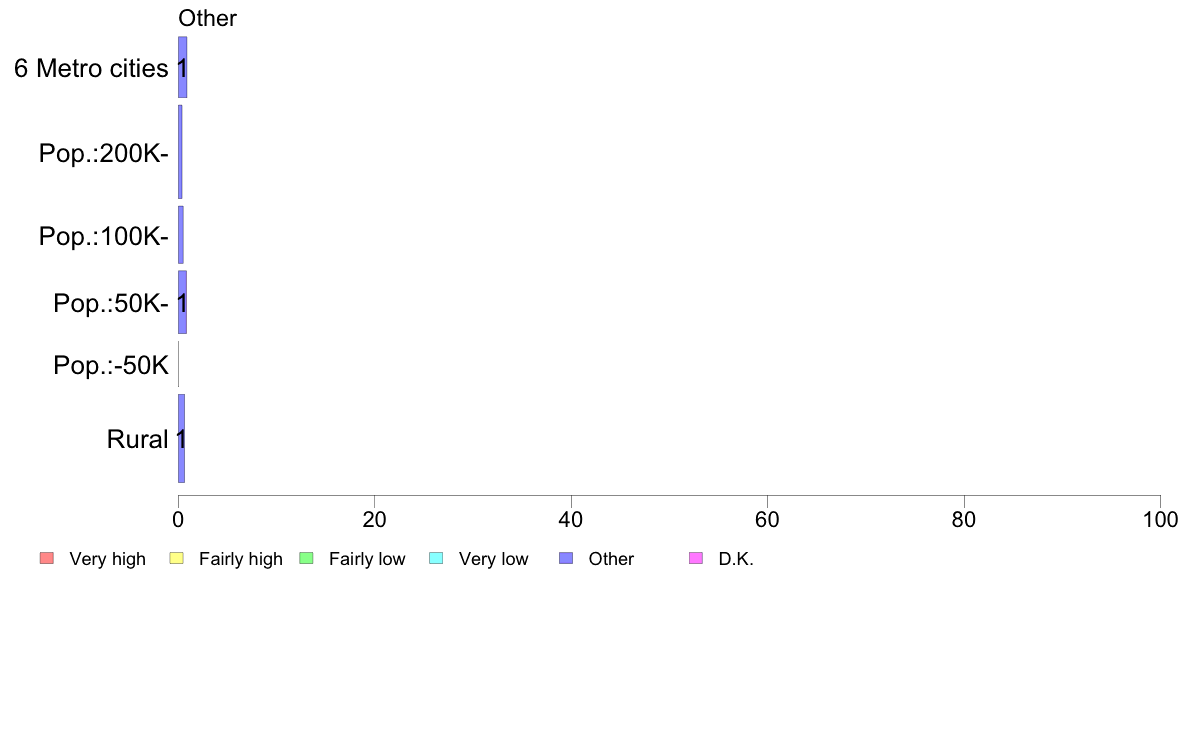Select the Pop.:200K- bar
1188x736 pixels.
[x=180, y=152]
